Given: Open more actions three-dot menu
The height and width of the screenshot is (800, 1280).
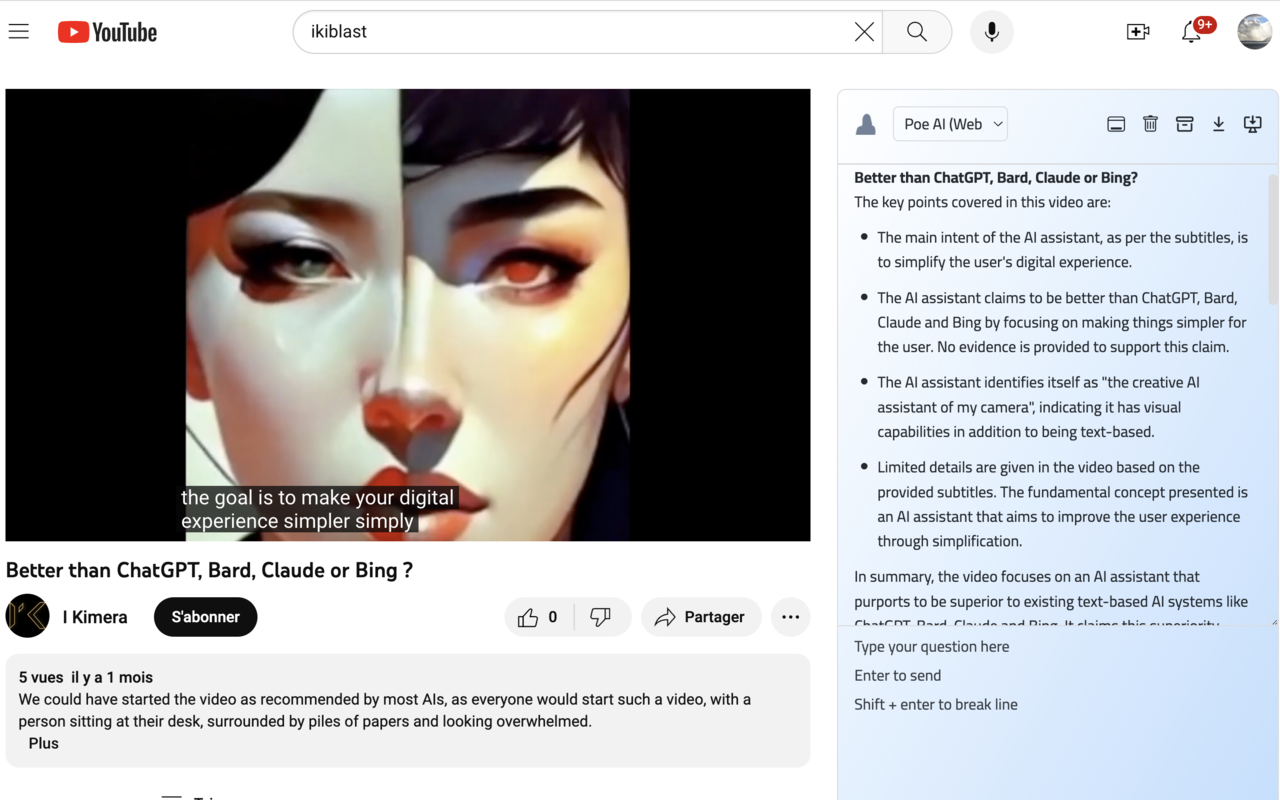Looking at the screenshot, I should click(790, 617).
